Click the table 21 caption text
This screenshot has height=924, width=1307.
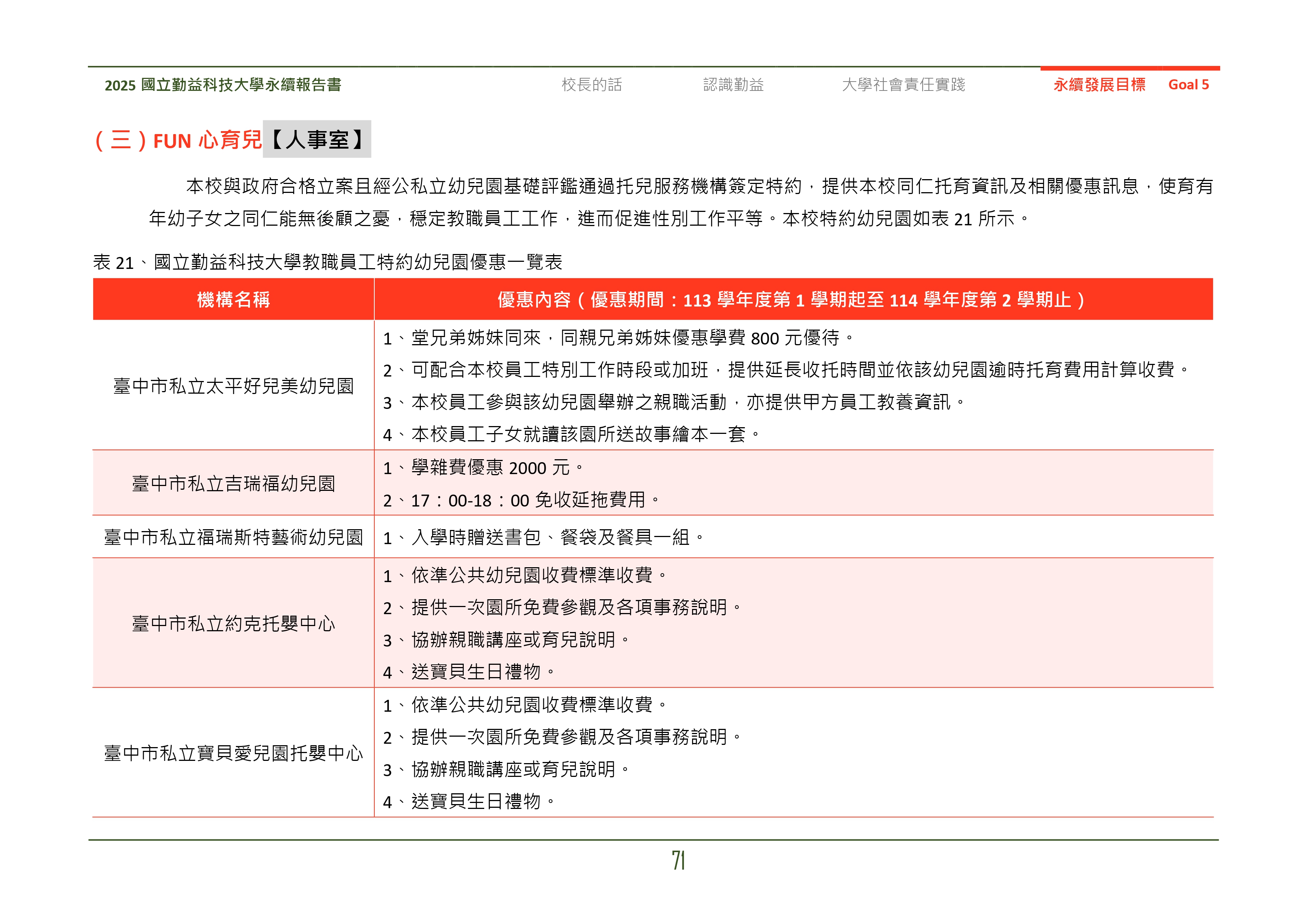[x=327, y=262]
